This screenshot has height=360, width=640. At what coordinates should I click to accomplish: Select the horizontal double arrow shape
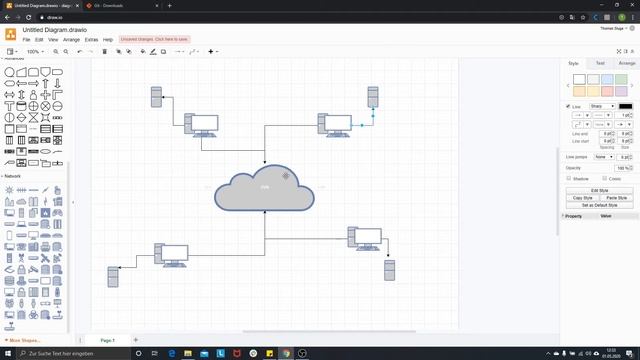pos(9,95)
